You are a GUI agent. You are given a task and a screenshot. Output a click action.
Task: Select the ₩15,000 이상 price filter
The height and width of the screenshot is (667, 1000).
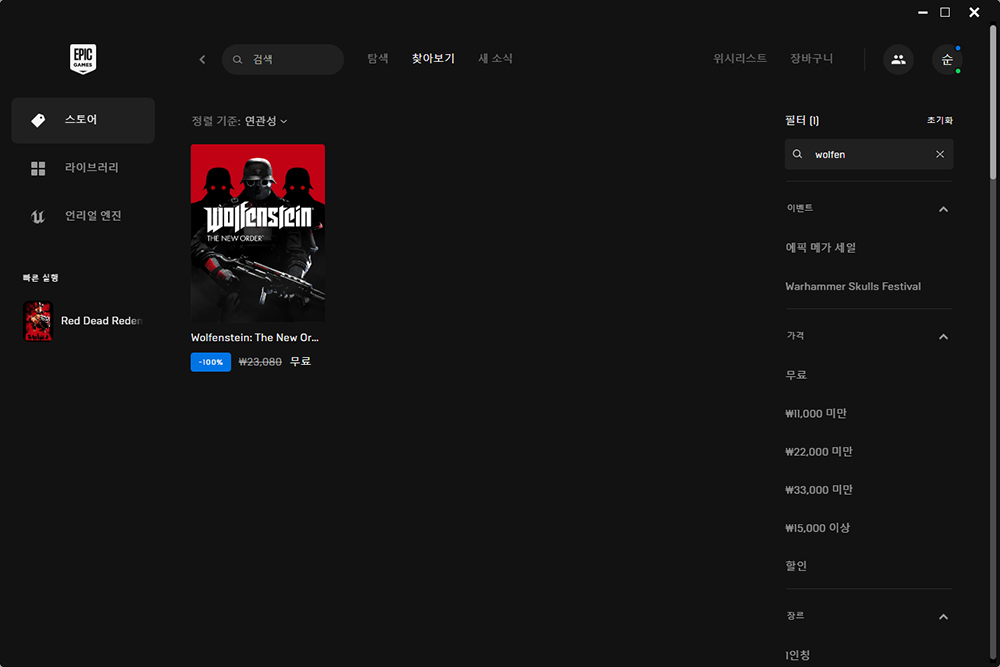[x=818, y=528]
